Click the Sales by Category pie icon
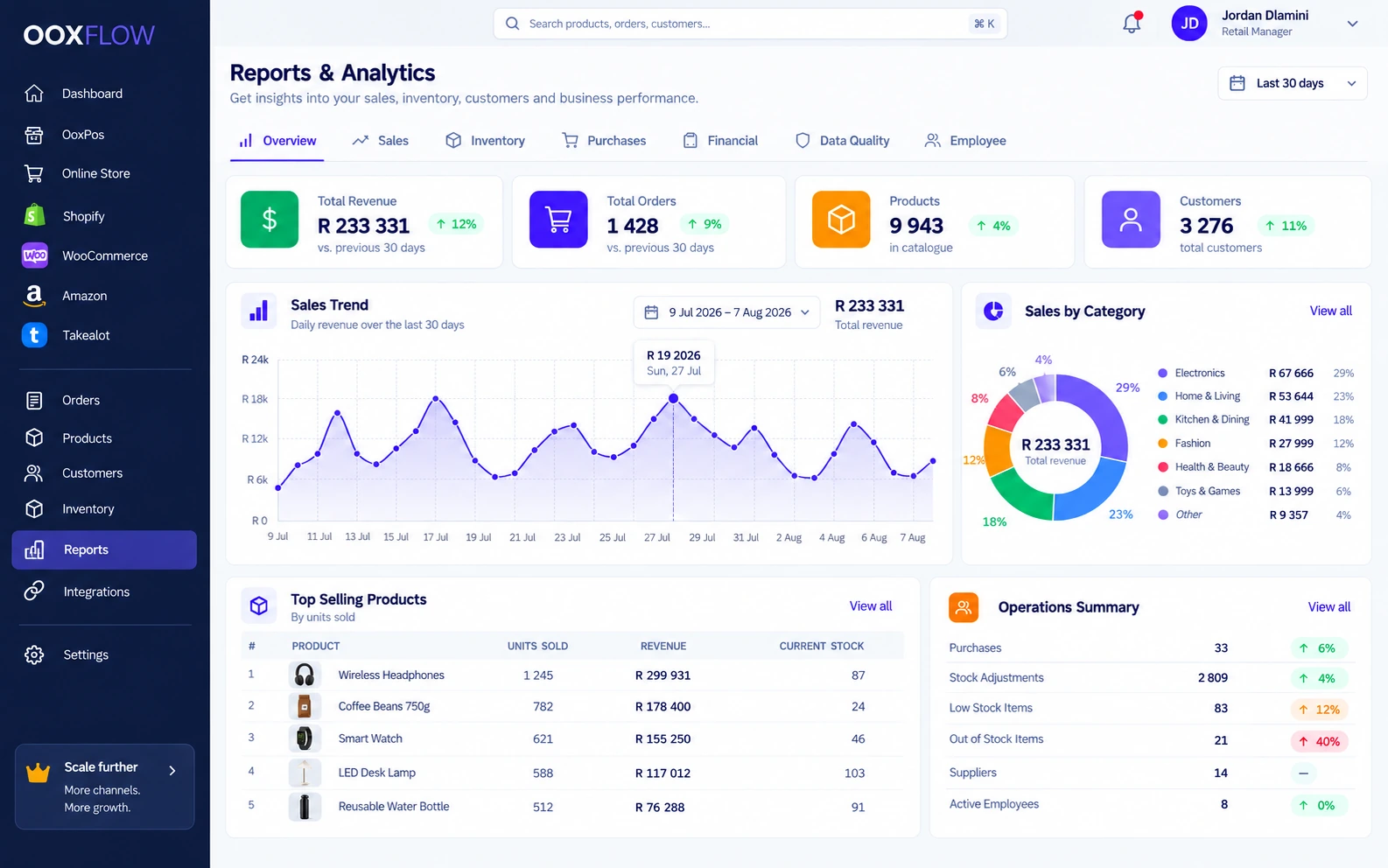The height and width of the screenshot is (868, 1388). (993, 311)
